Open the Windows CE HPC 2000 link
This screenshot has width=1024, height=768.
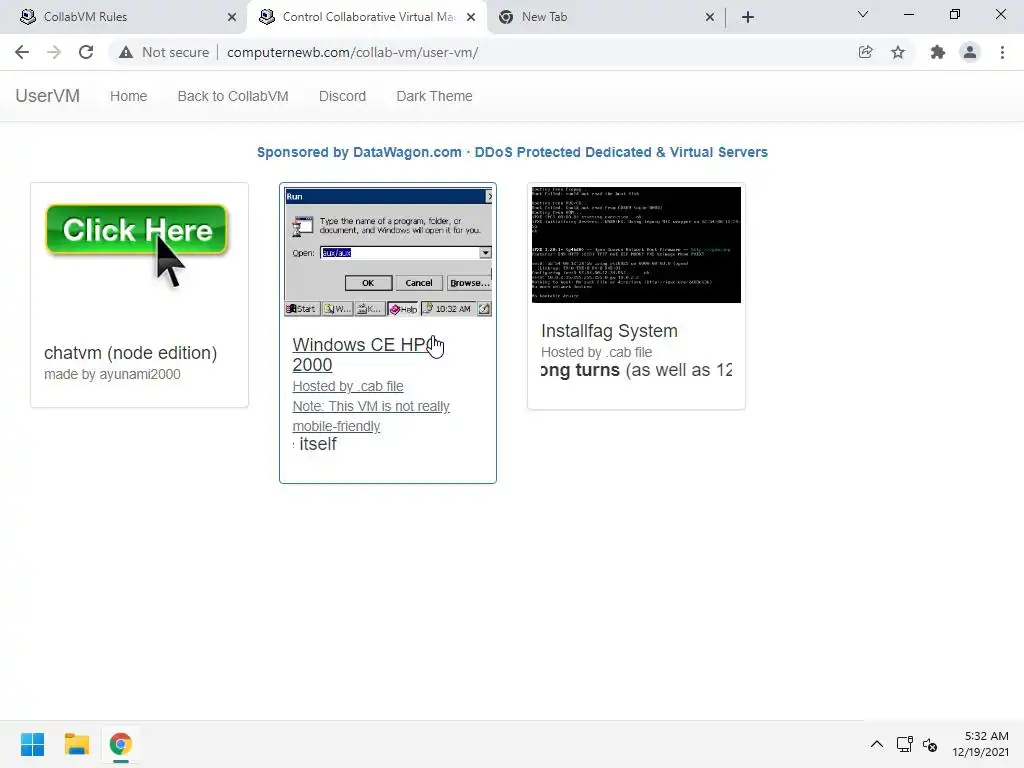click(364, 355)
